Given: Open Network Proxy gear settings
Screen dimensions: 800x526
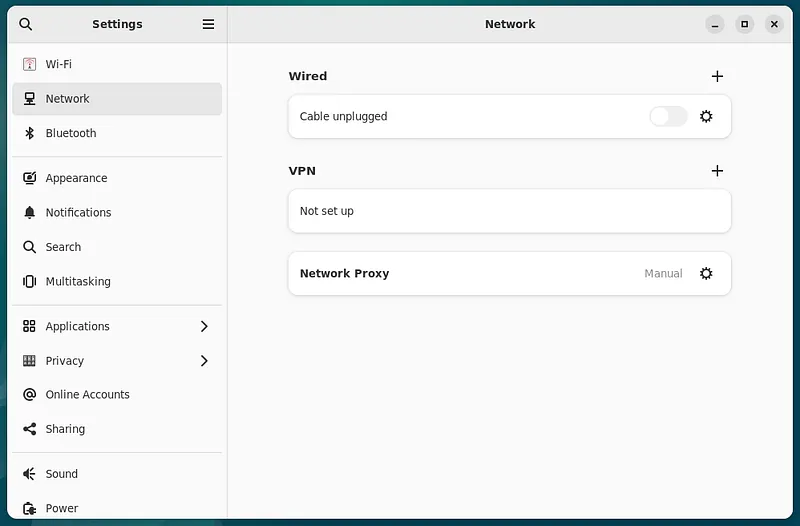Looking at the screenshot, I should click(x=706, y=273).
